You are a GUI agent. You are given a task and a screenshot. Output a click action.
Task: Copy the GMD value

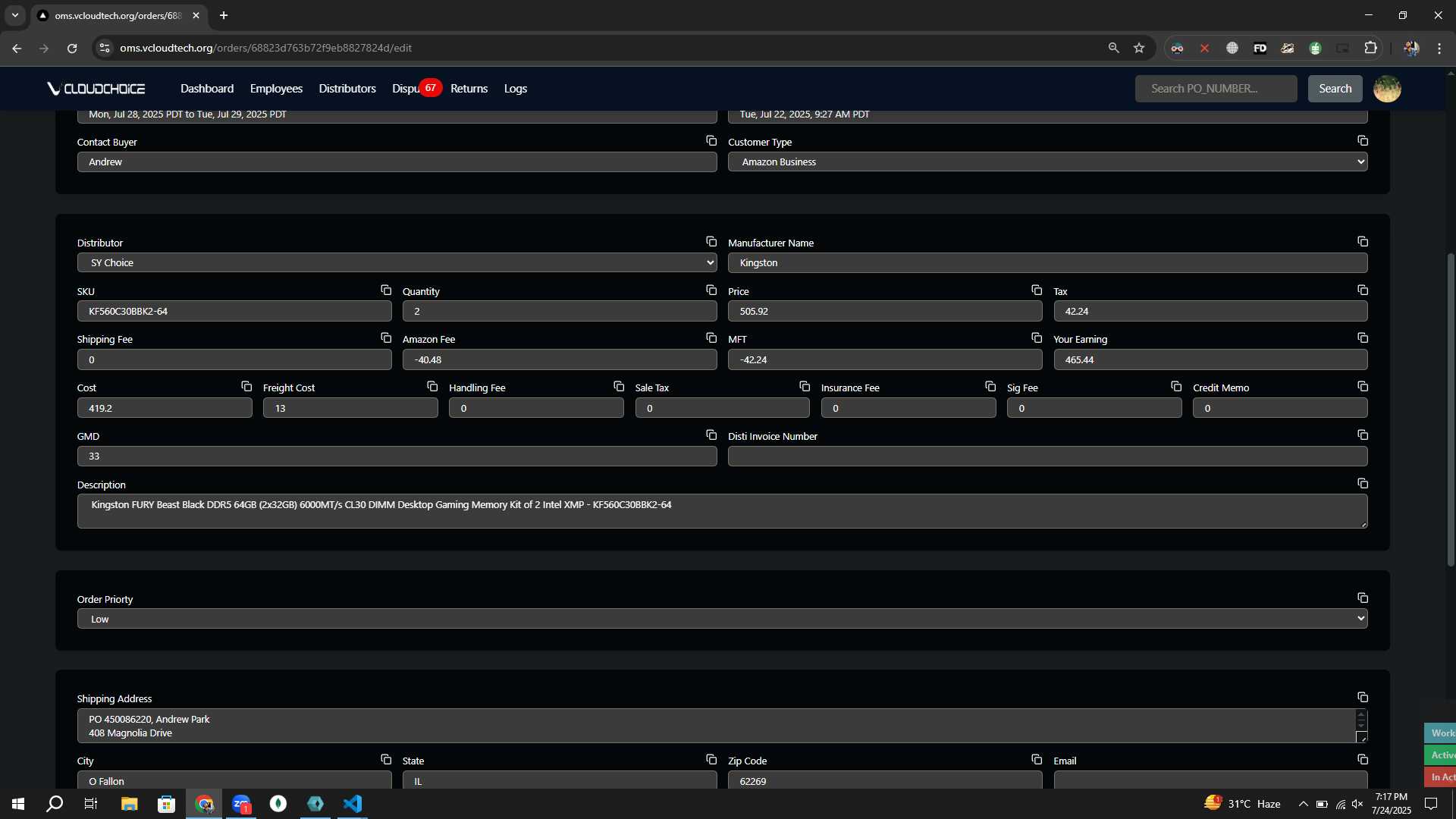(711, 435)
